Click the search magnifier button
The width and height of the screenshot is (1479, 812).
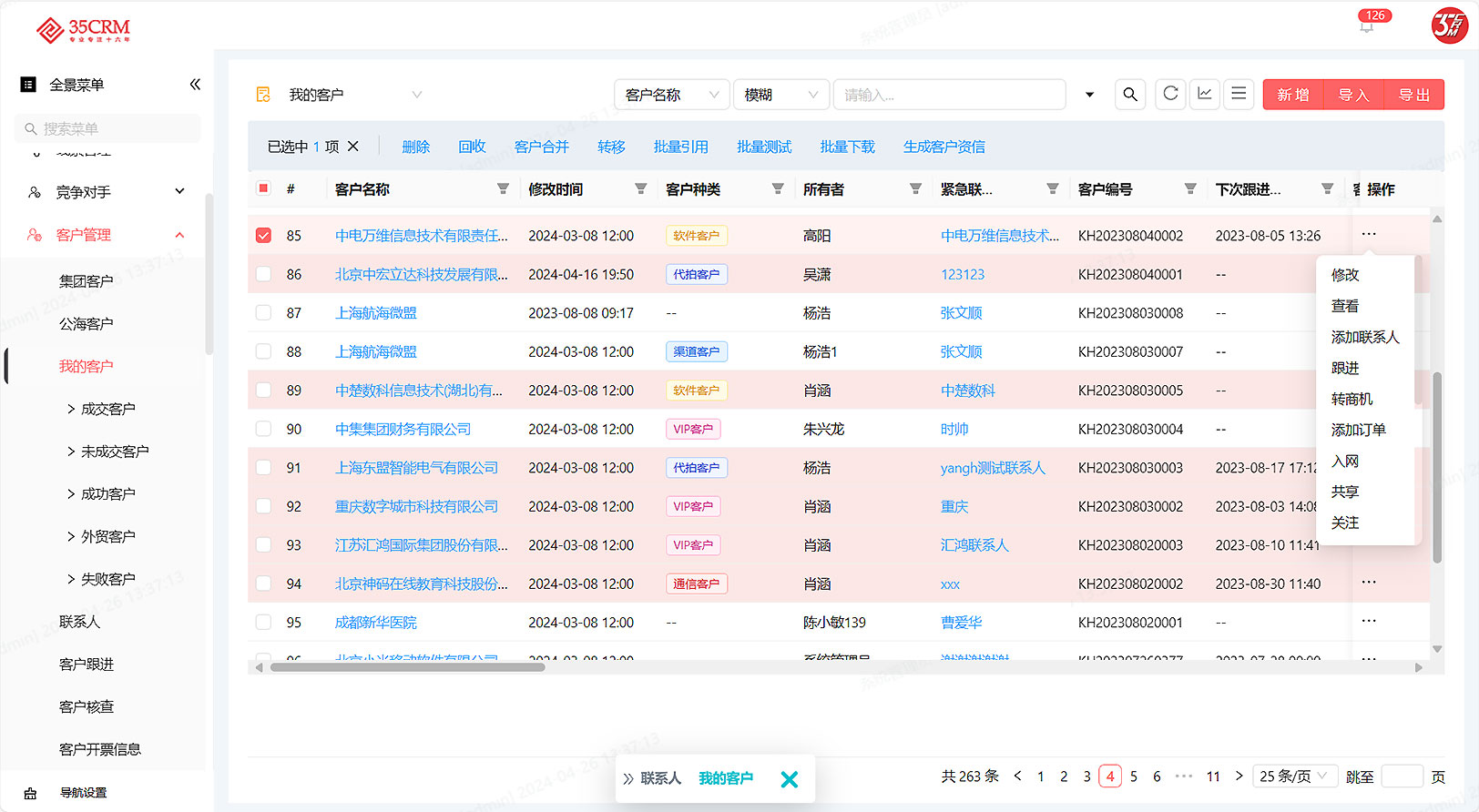(x=1130, y=95)
